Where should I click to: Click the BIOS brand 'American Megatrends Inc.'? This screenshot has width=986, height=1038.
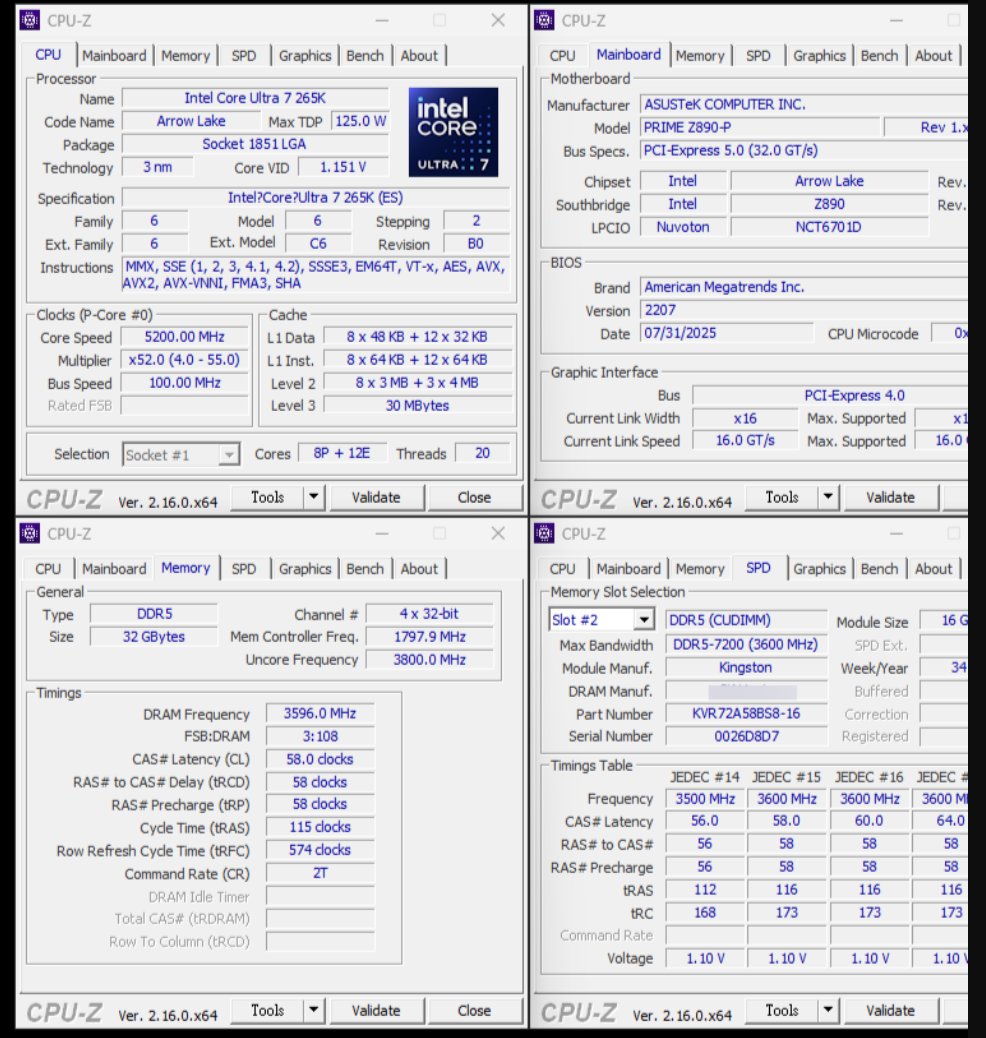coord(803,287)
